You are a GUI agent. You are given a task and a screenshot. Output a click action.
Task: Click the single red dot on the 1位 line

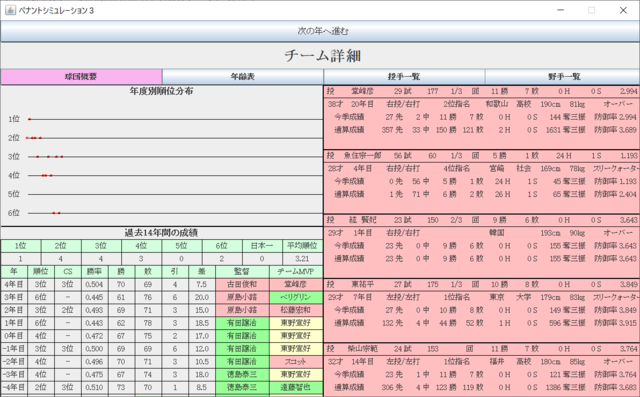pyautogui.click(x=29, y=119)
